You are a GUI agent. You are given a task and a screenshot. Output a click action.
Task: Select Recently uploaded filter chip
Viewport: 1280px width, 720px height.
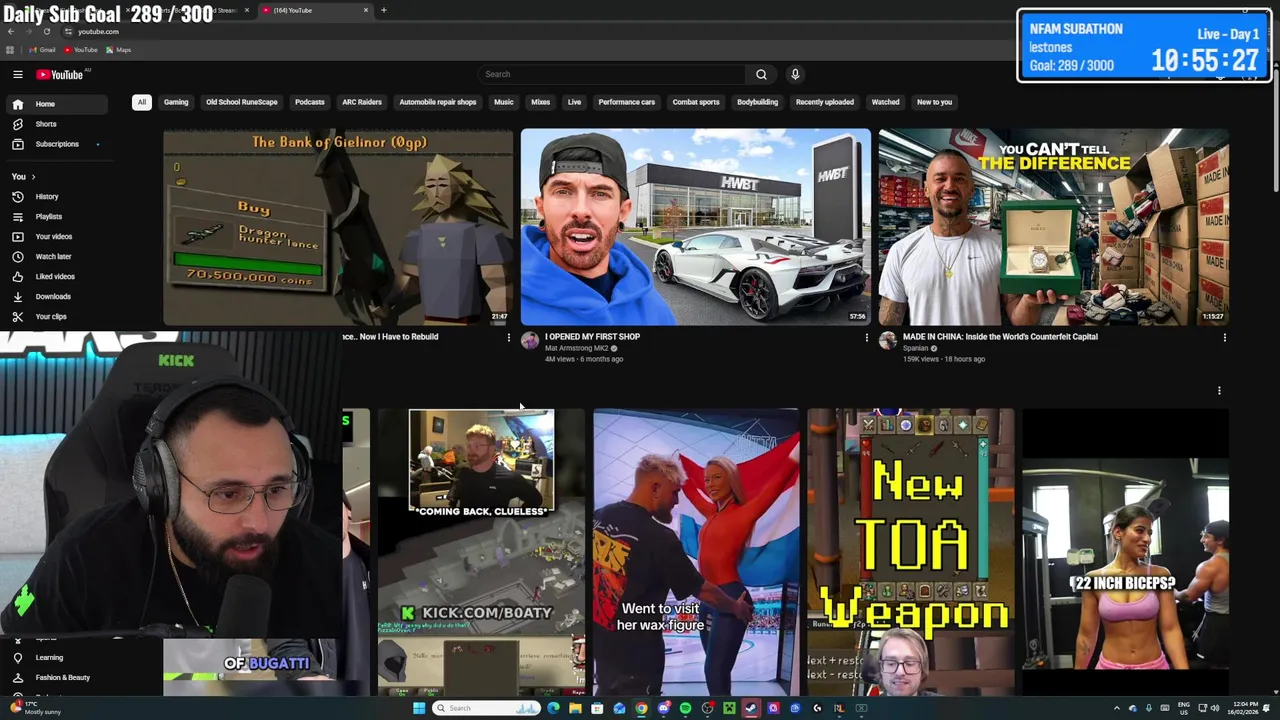(825, 102)
